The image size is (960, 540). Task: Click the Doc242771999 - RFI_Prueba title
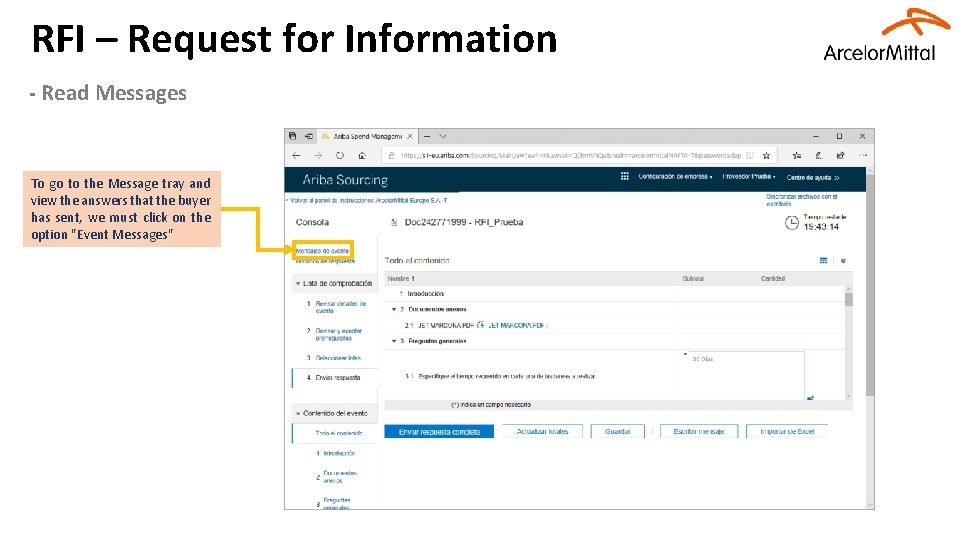pyautogui.click(x=463, y=222)
